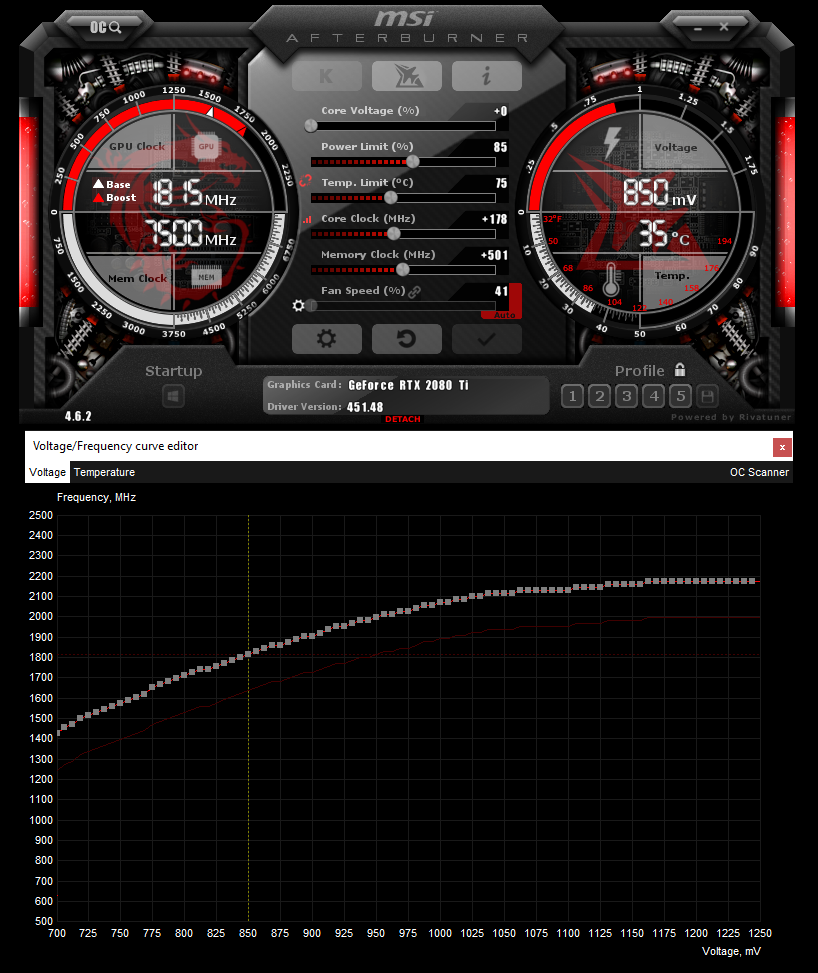Viewport: 818px width, 973px height.
Task: Click the fan speed gear icon
Action: (299, 305)
